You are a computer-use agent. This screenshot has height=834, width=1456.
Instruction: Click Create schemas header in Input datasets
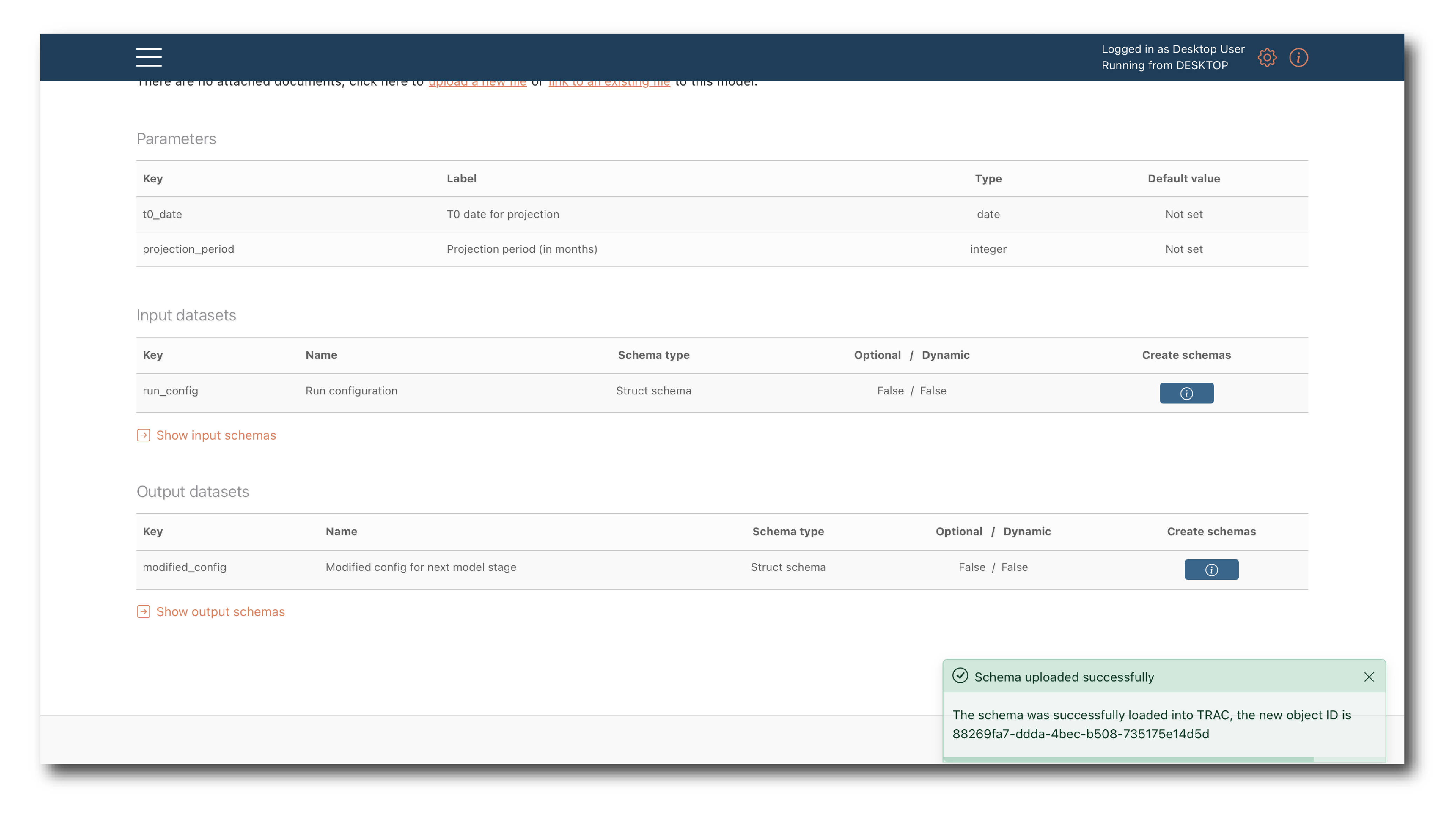pos(1186,355)
